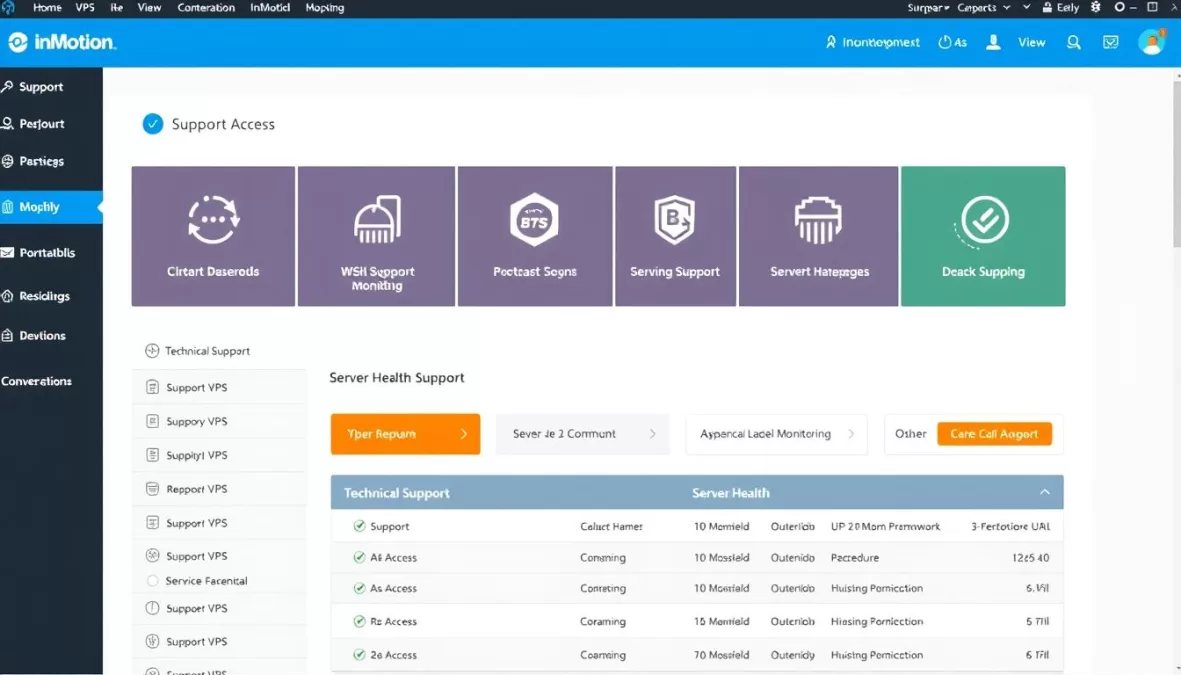Click the Citart Daserods refresh icon tile
Viewport: 1181px width, 675px height.
click(212, 219)
